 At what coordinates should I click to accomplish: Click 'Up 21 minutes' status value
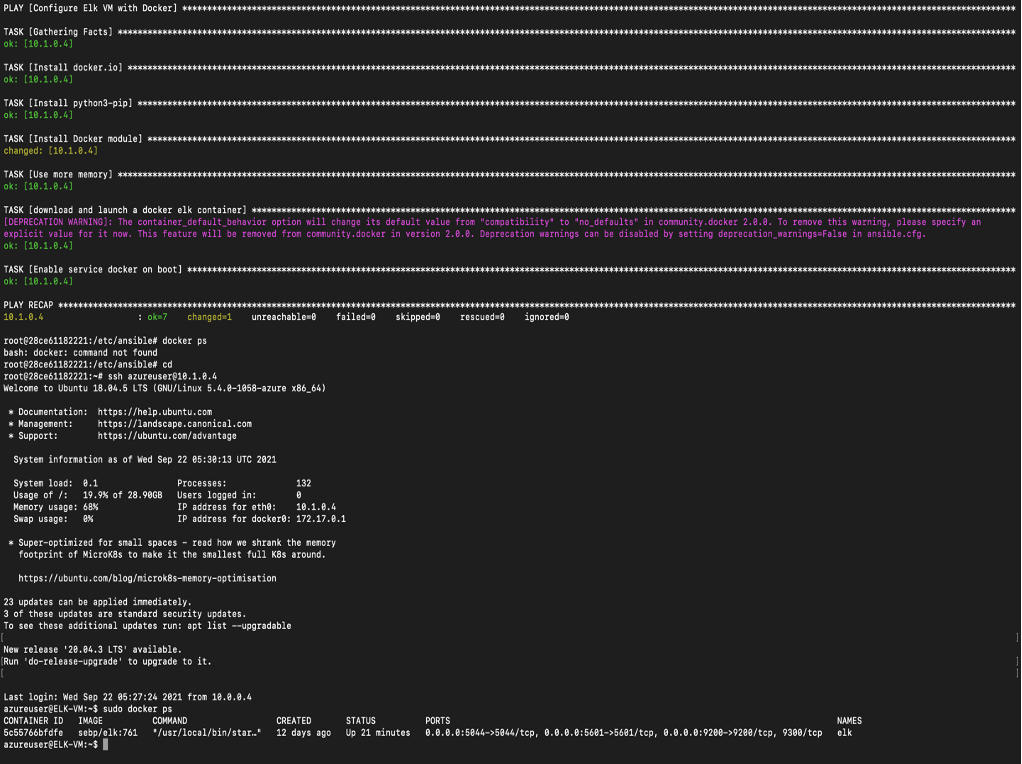coord(378,733)
